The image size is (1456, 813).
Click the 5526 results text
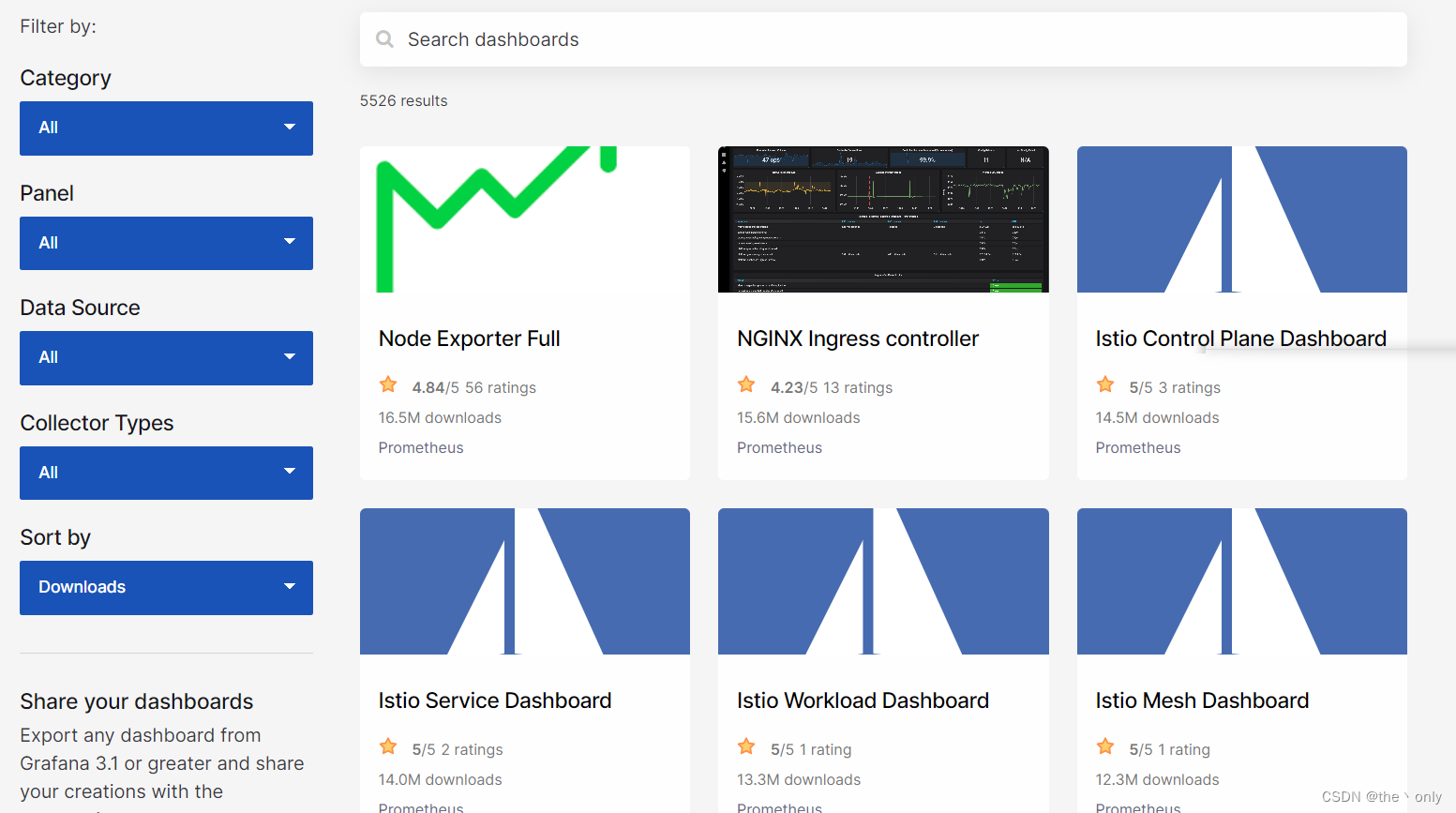click(404, 100)
